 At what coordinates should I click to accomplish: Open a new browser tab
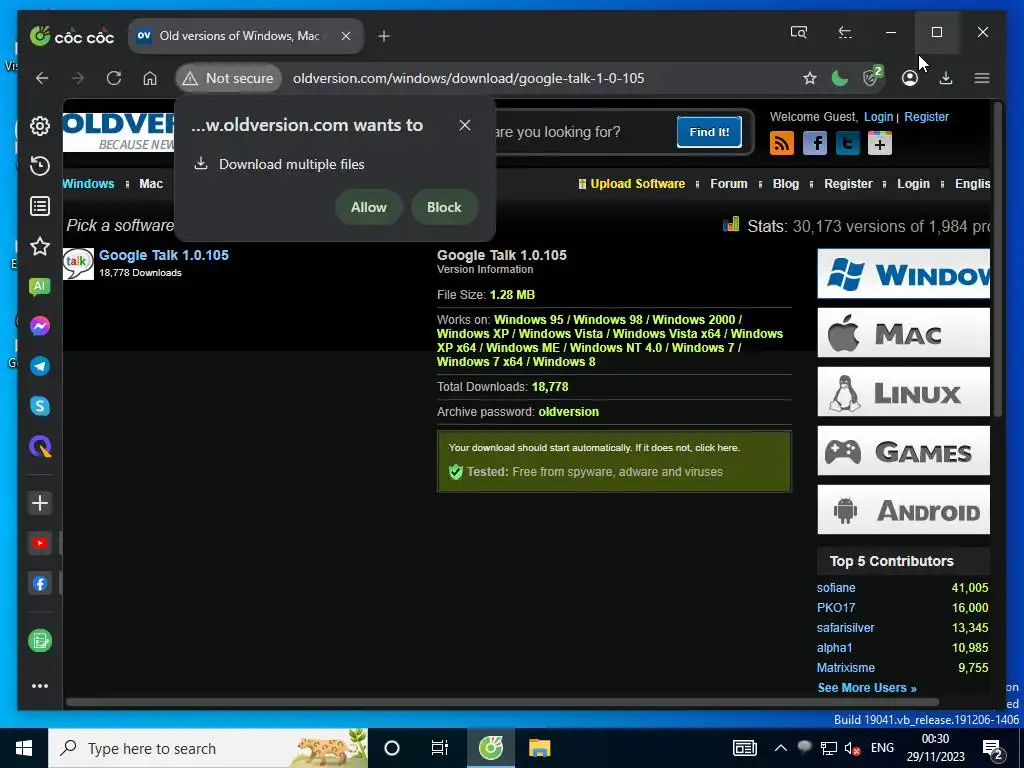click(x=384, y=36)
